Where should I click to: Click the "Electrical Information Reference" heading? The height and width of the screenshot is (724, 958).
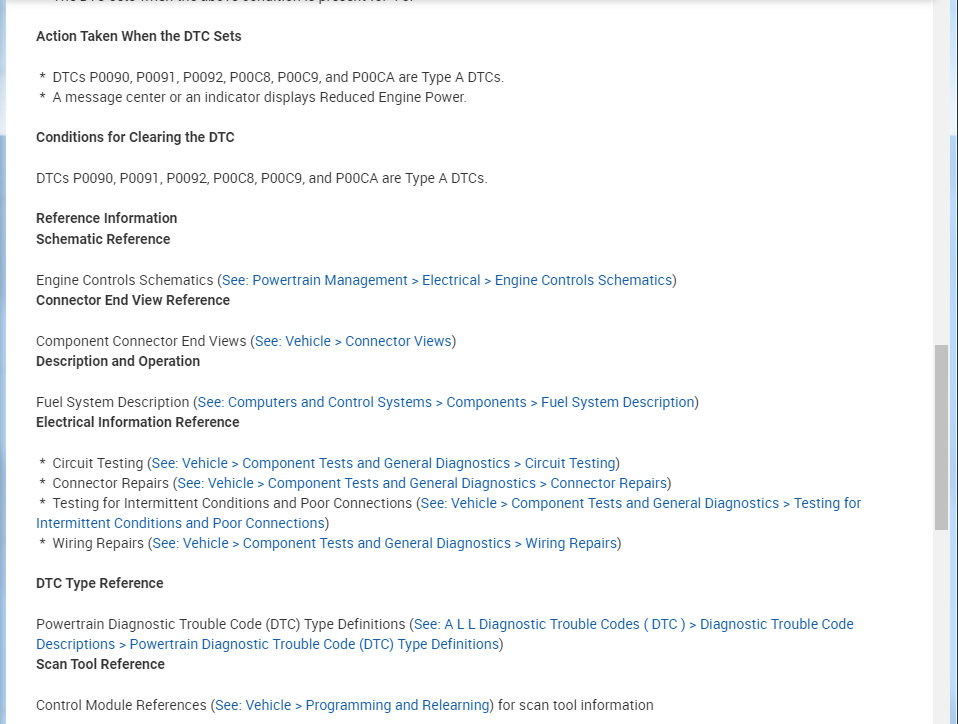(x=137, y=422)
